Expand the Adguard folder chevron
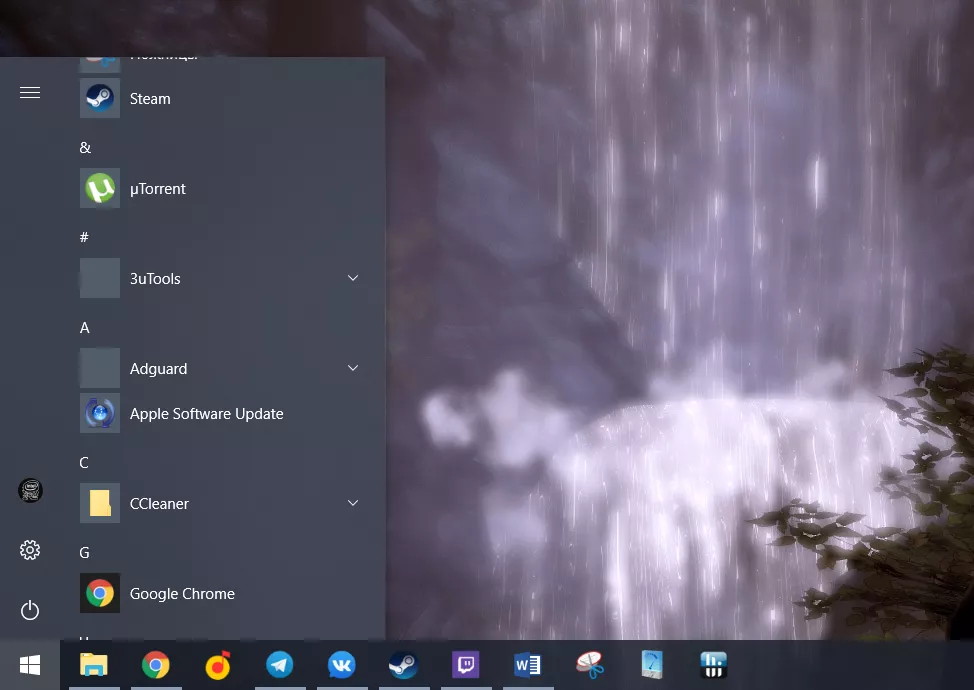The height and width of the screenshot is (690, 974). (x=353, y=368)
